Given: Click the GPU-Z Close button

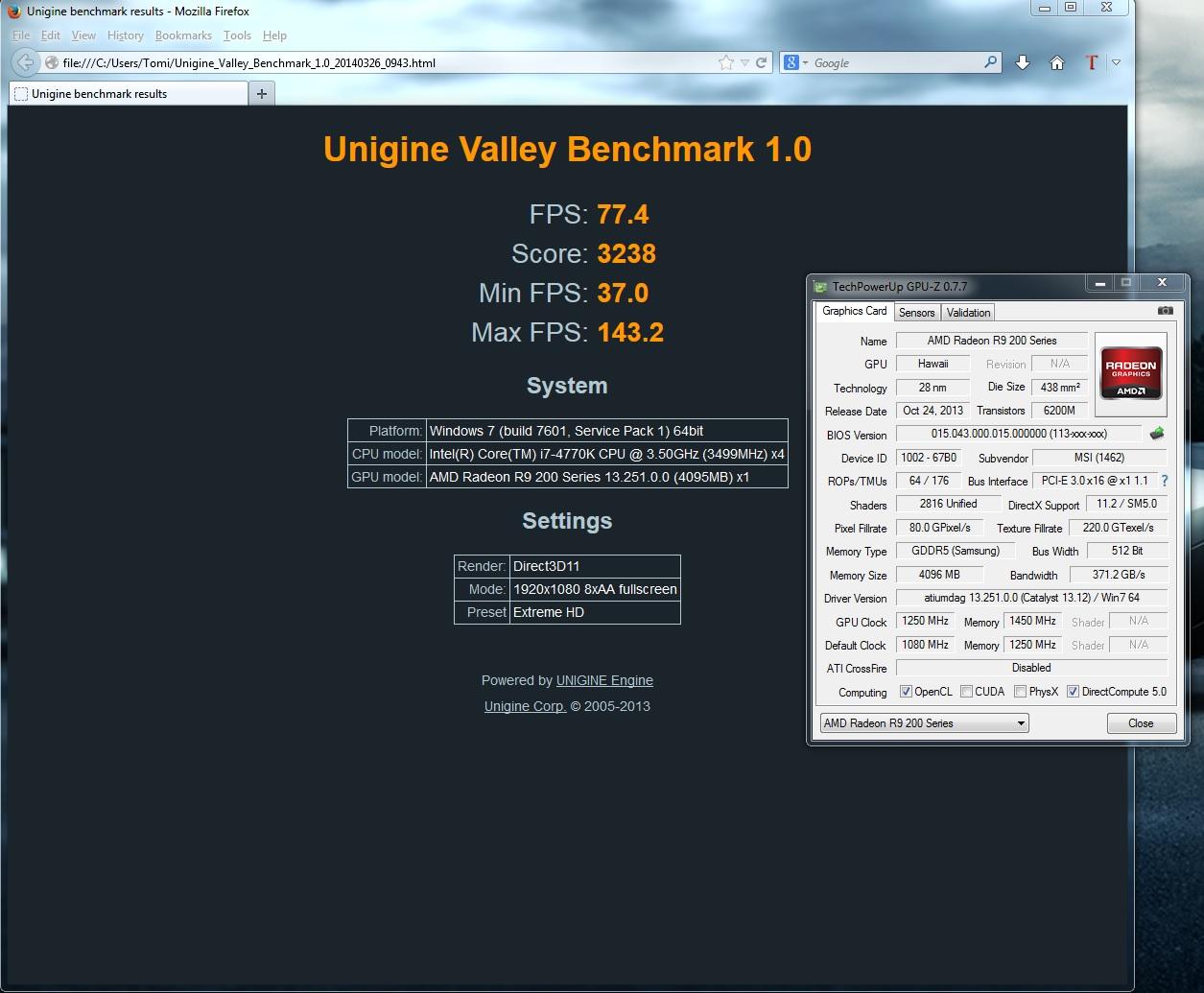Looking at the screenshot, I should 1141,723.
